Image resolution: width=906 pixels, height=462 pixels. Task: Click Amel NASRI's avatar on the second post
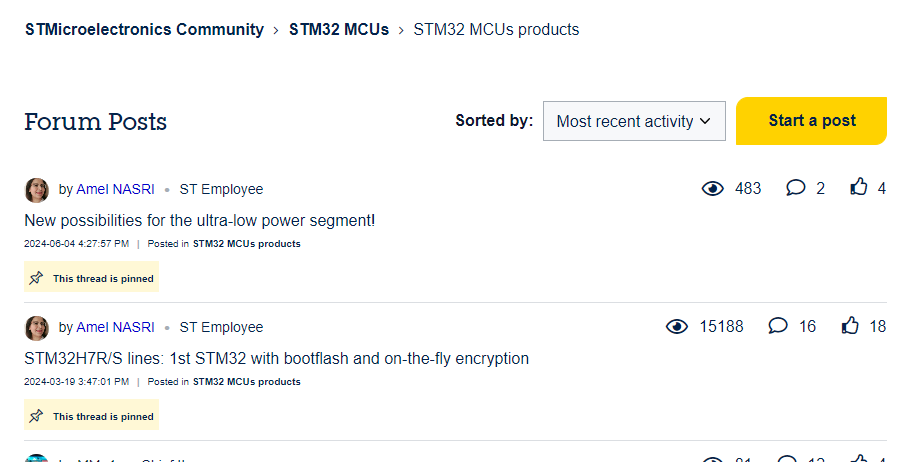[x=37, y=328]
